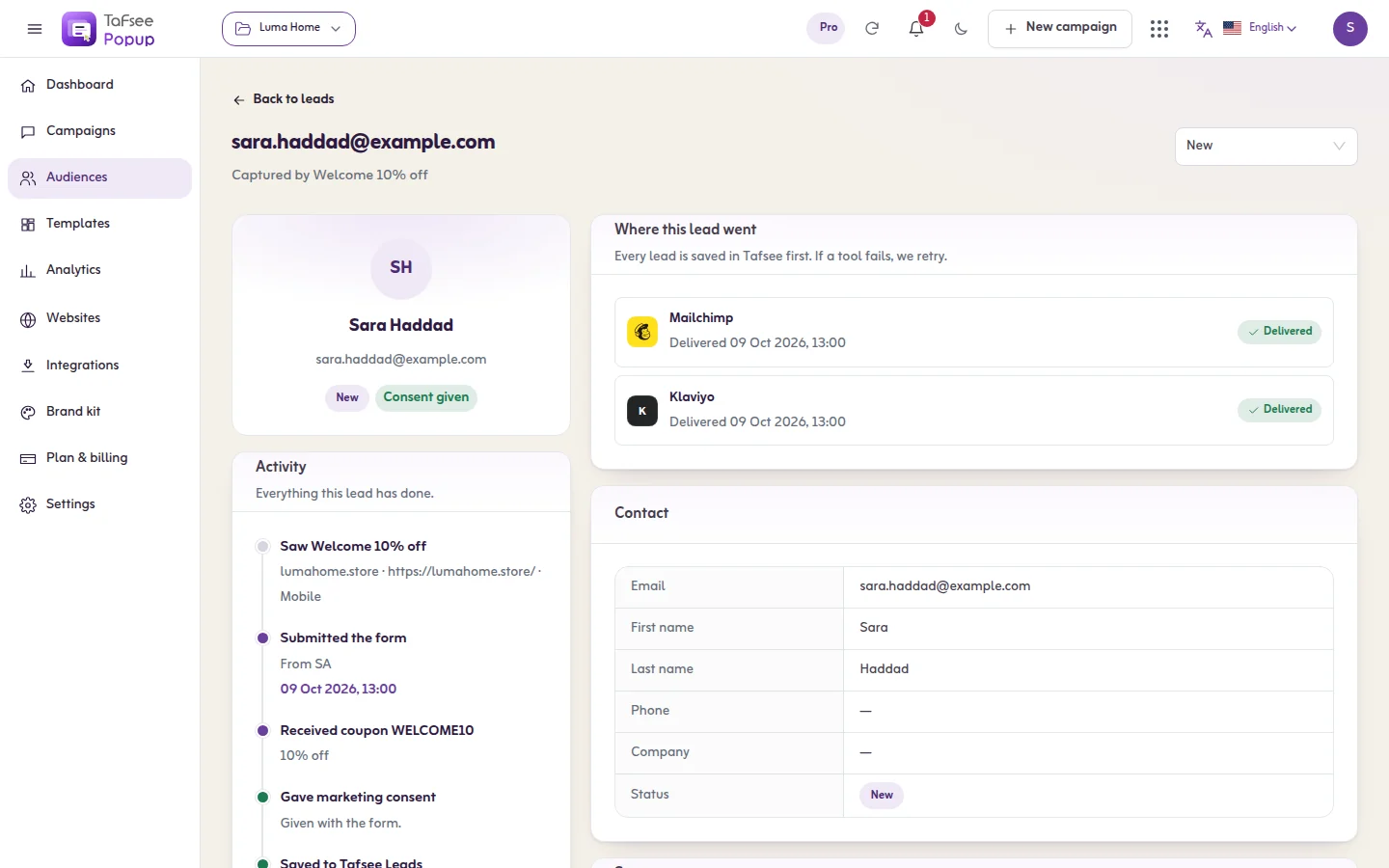Image resolution: width=1389 pixels, height=868 pixels.
Task: Click the New tag under Sara Haddad
Action: pos(347,397)
